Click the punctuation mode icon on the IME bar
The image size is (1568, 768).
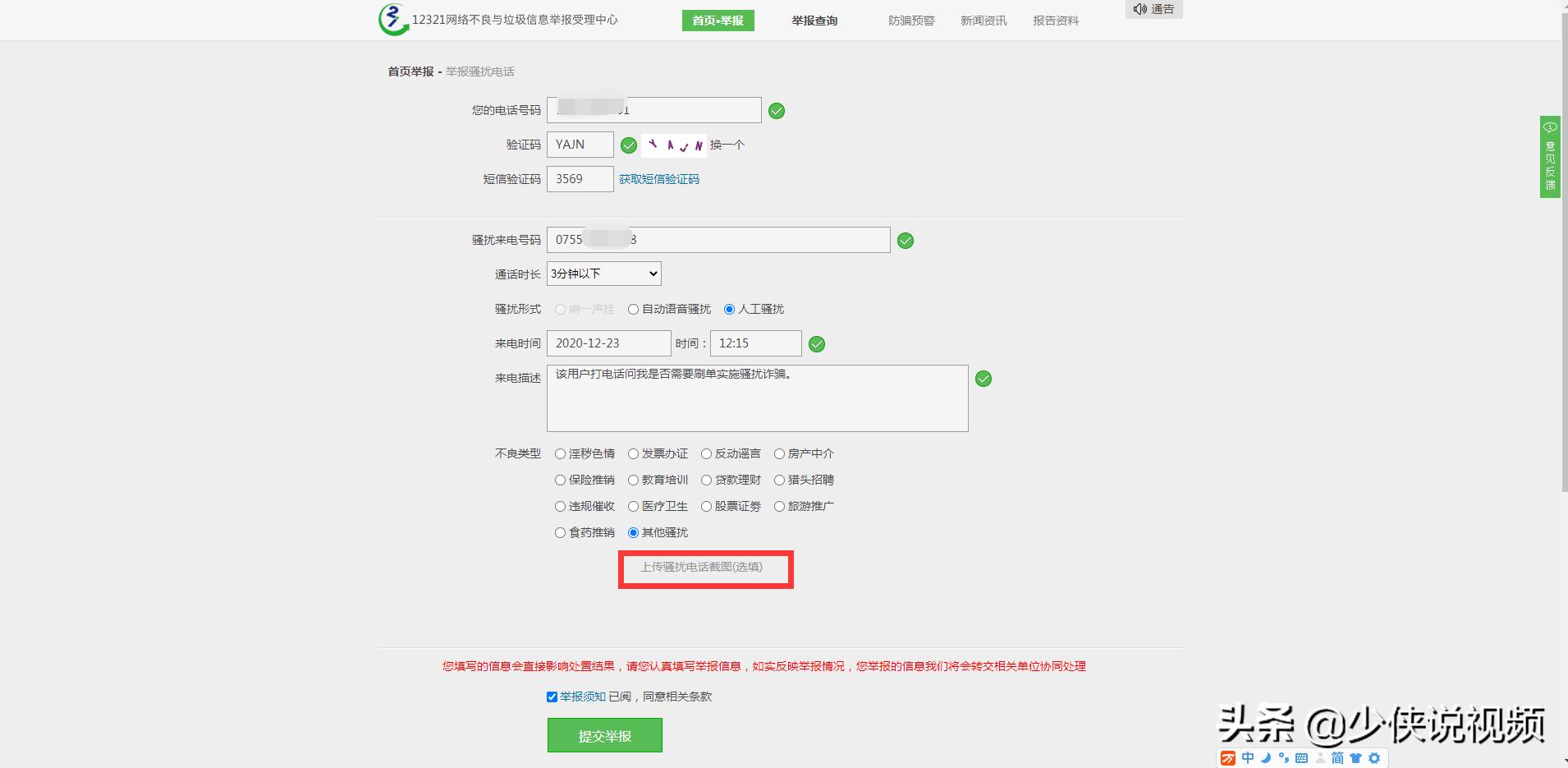[1285, 758]
